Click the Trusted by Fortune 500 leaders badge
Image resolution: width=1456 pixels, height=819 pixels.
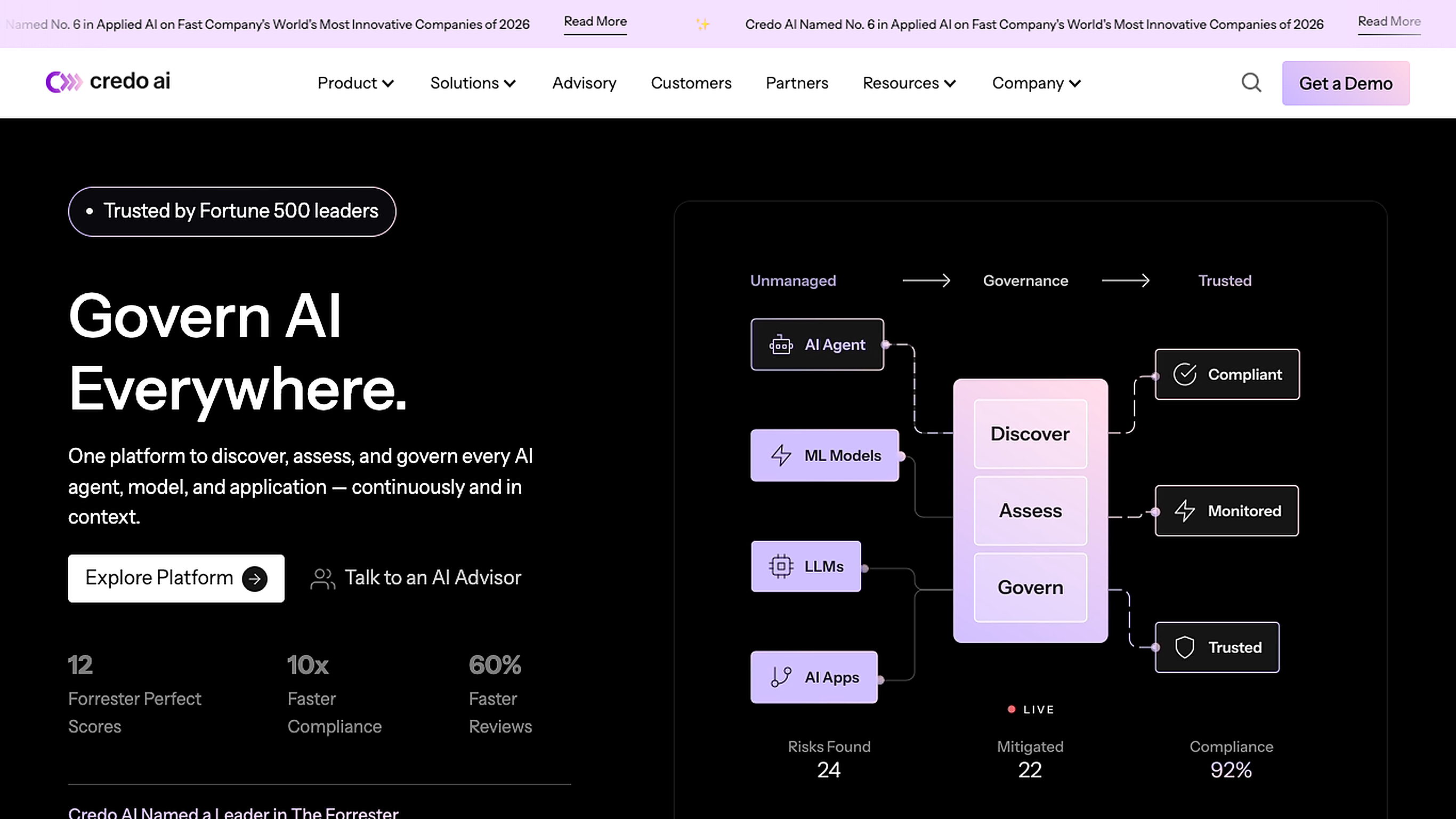click(232, 212)
